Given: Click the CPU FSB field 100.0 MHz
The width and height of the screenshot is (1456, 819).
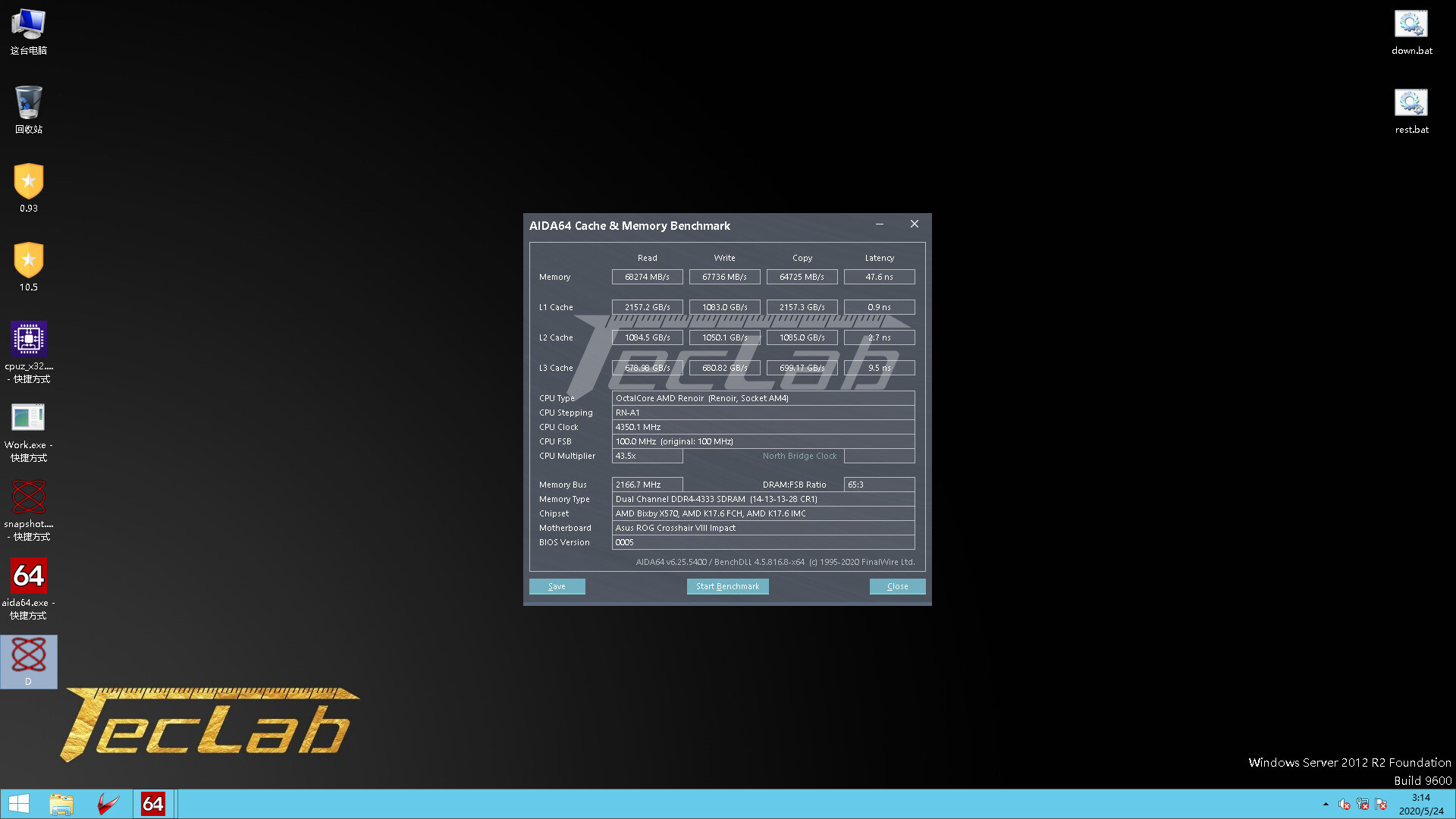Looking at the screenshot, I should 763,441.
